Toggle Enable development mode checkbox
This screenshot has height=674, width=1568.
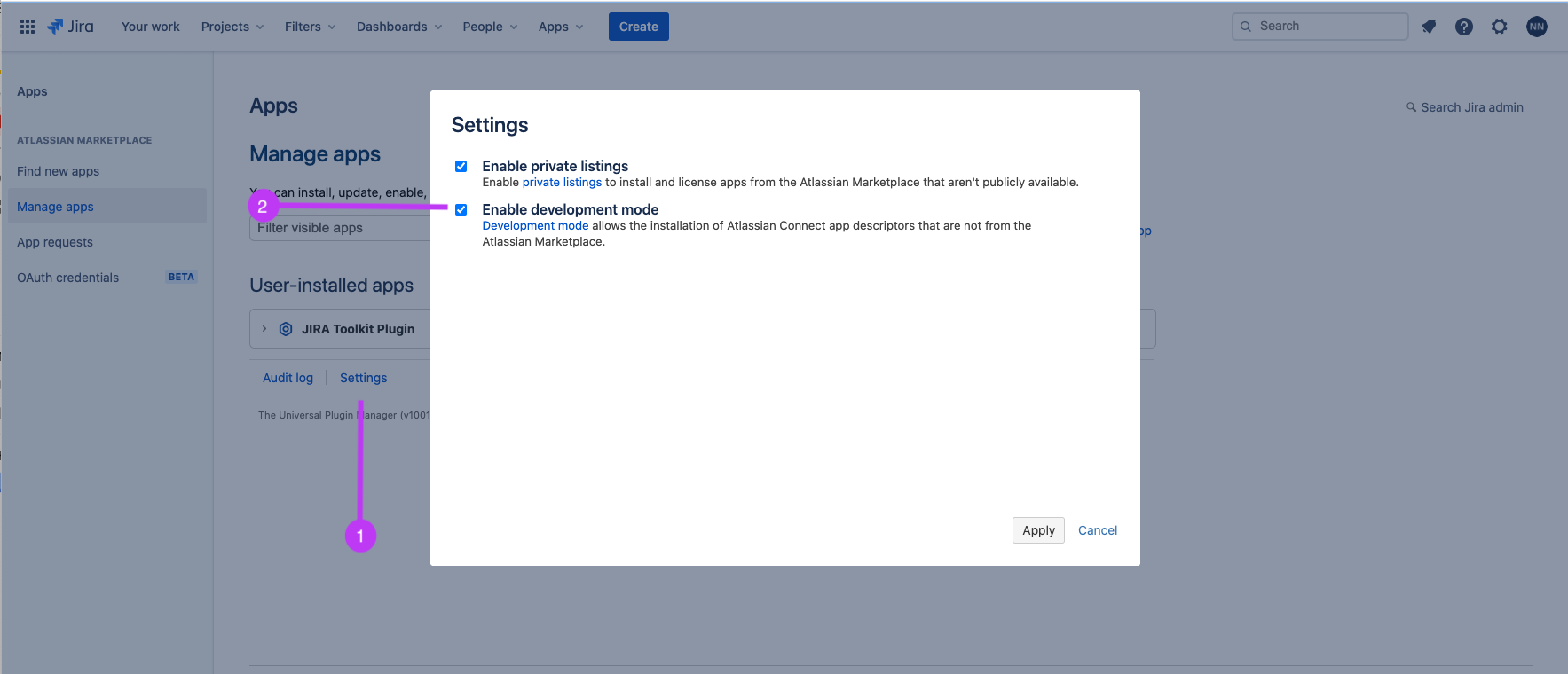461,210
